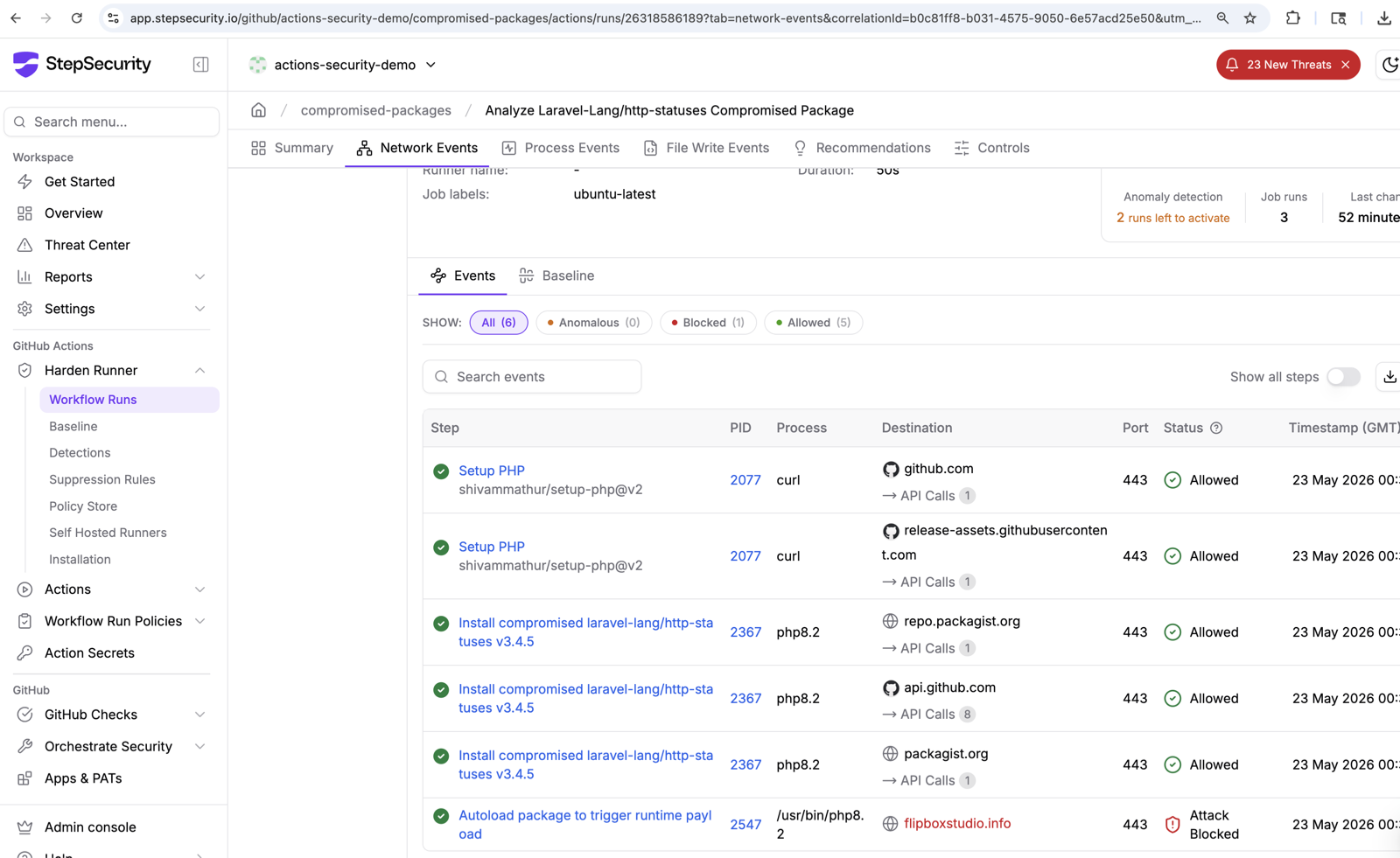This screenshot has height=858, width=1400.
Task: Open Autoload package to trigger step link
Action: click(x=585, y=825)
